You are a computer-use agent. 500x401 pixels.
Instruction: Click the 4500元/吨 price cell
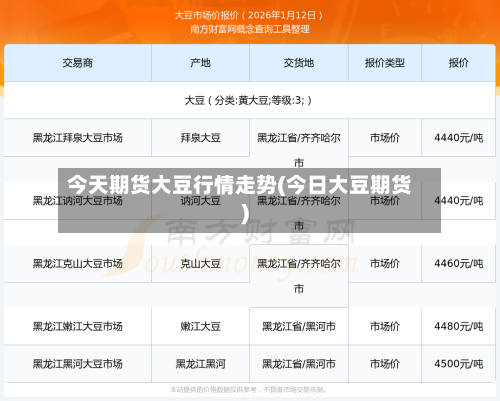(459, 364)
